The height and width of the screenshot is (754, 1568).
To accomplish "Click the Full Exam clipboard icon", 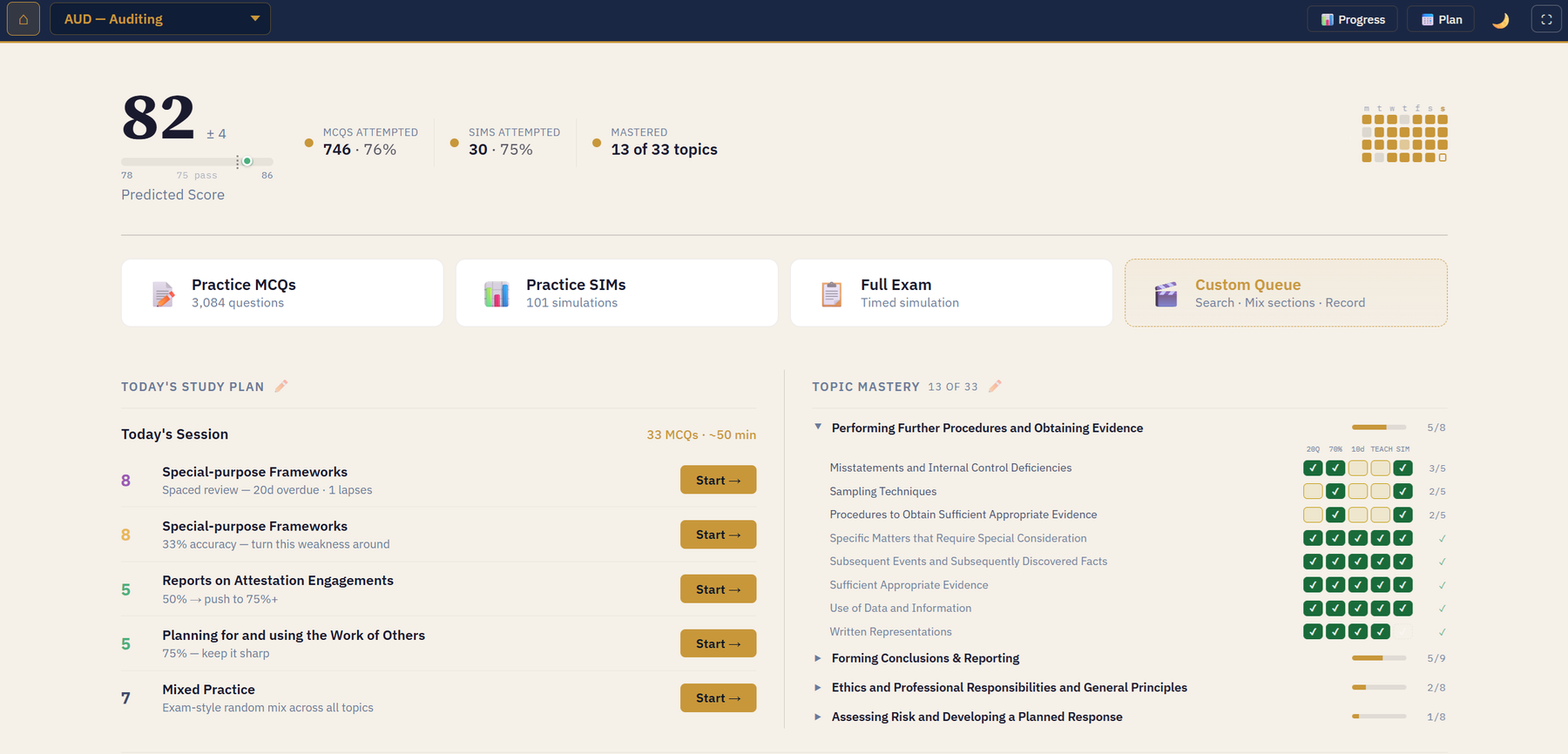I will click(x=831, y=293).
